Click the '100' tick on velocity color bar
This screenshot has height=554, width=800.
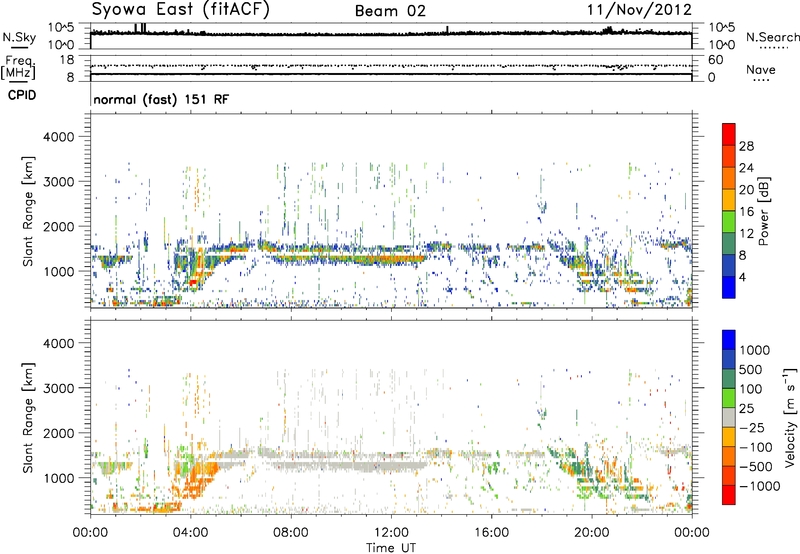coord(752,389)
